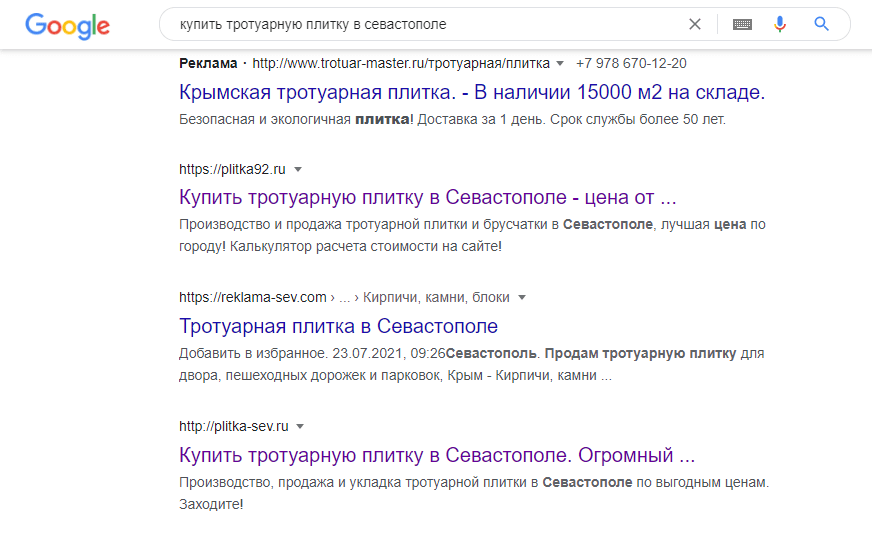Open the ad titled "Крымская тротуарная плитка"
The image size is (872, 533).
pyautogui.click(x=471, y=93)
